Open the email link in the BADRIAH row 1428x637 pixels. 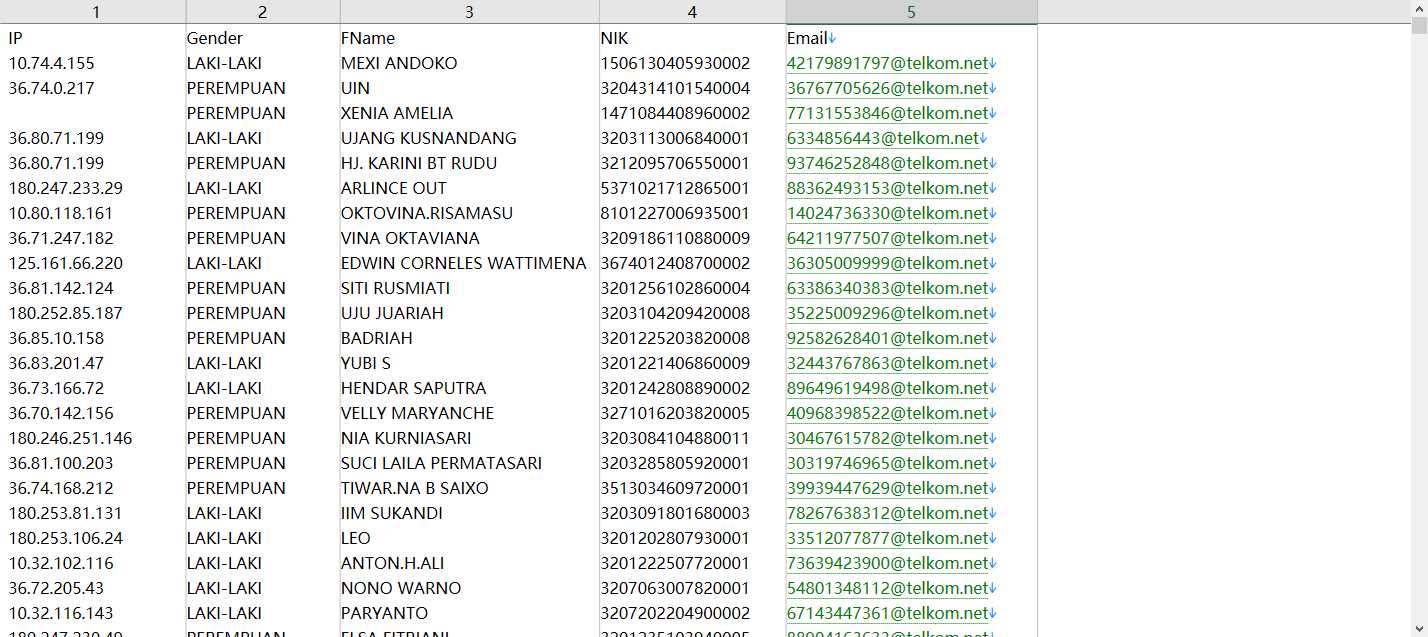point(887,338)
